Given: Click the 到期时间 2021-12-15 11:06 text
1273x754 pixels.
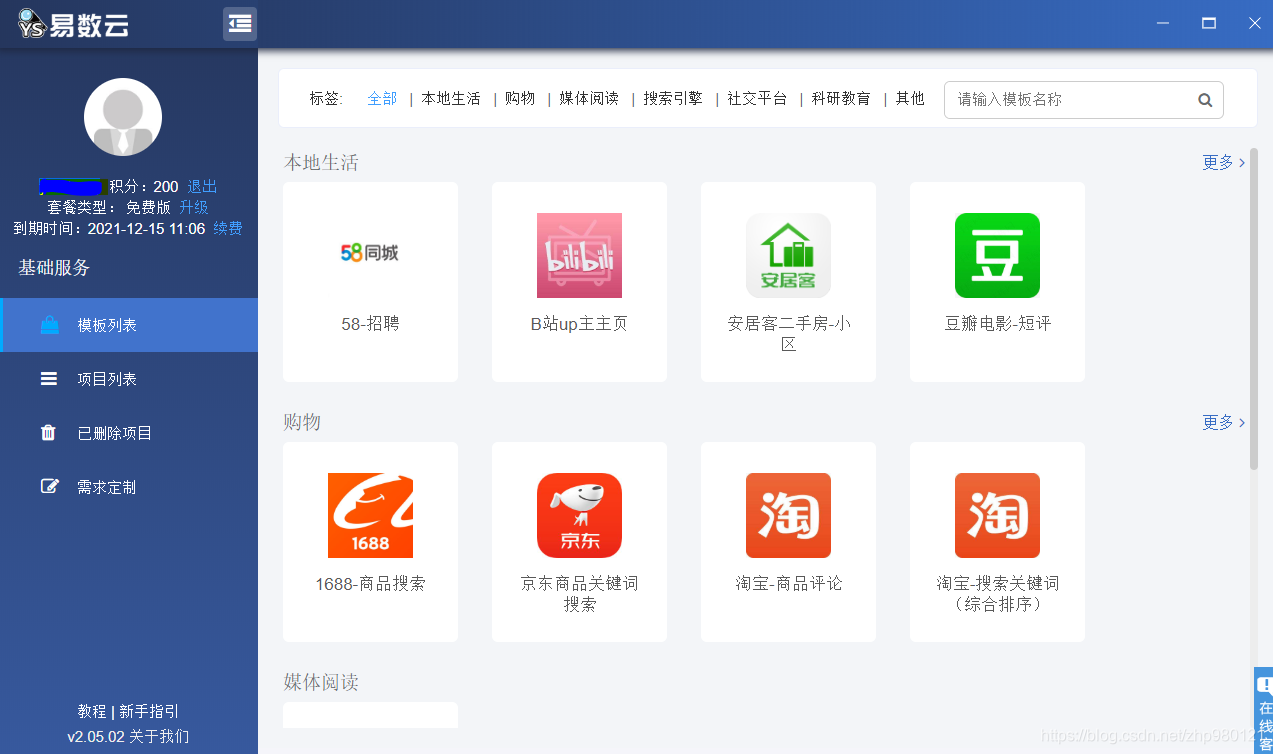Looking at the screenshot, I should pyautogui.click(x=109, y=229).
